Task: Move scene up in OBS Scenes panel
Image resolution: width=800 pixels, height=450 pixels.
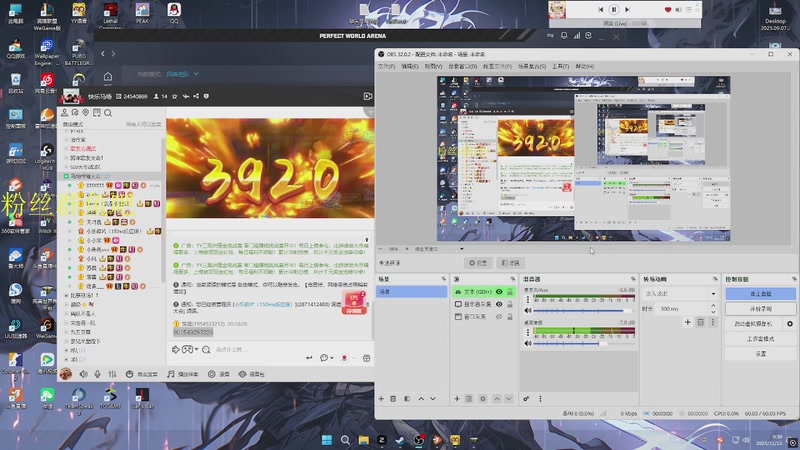Action: 421,398
